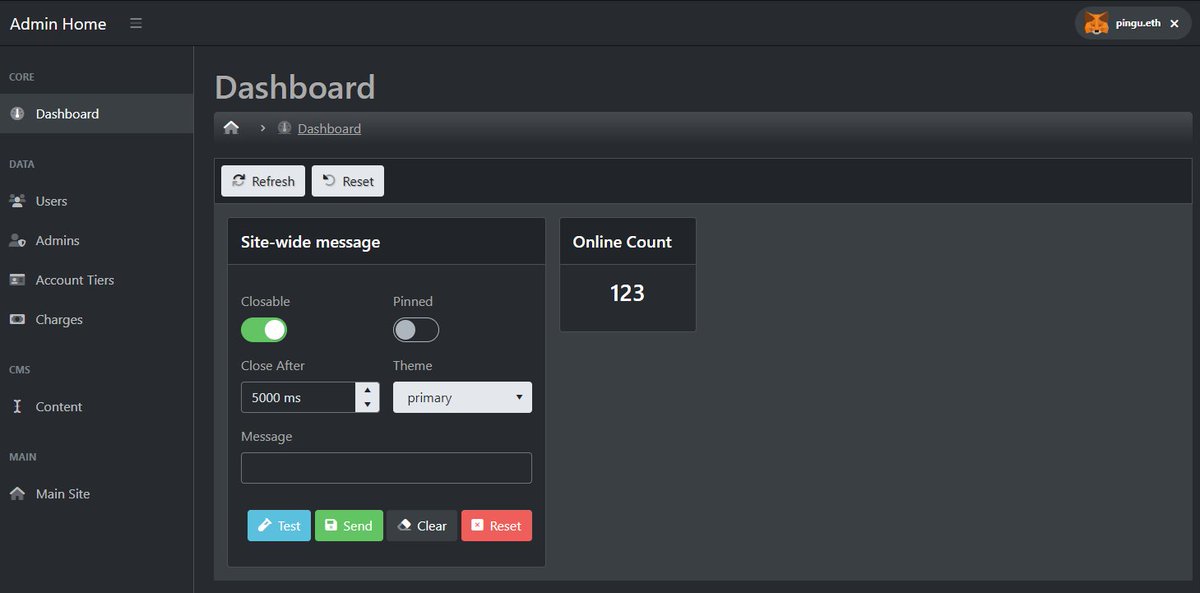Click into the Message input field
The width and height of the screenshot is (1200, 593).
point(386,468)
